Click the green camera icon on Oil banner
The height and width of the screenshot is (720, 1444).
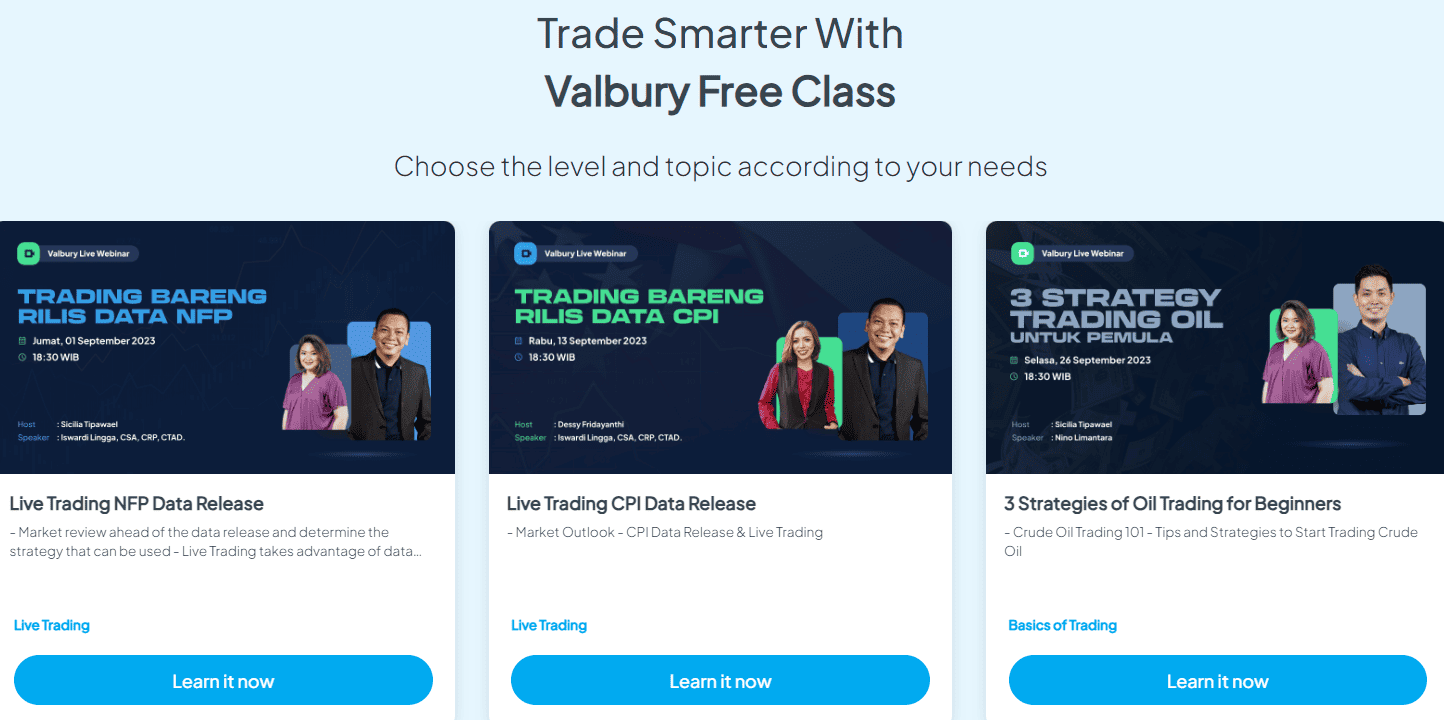pos(1022,253)
